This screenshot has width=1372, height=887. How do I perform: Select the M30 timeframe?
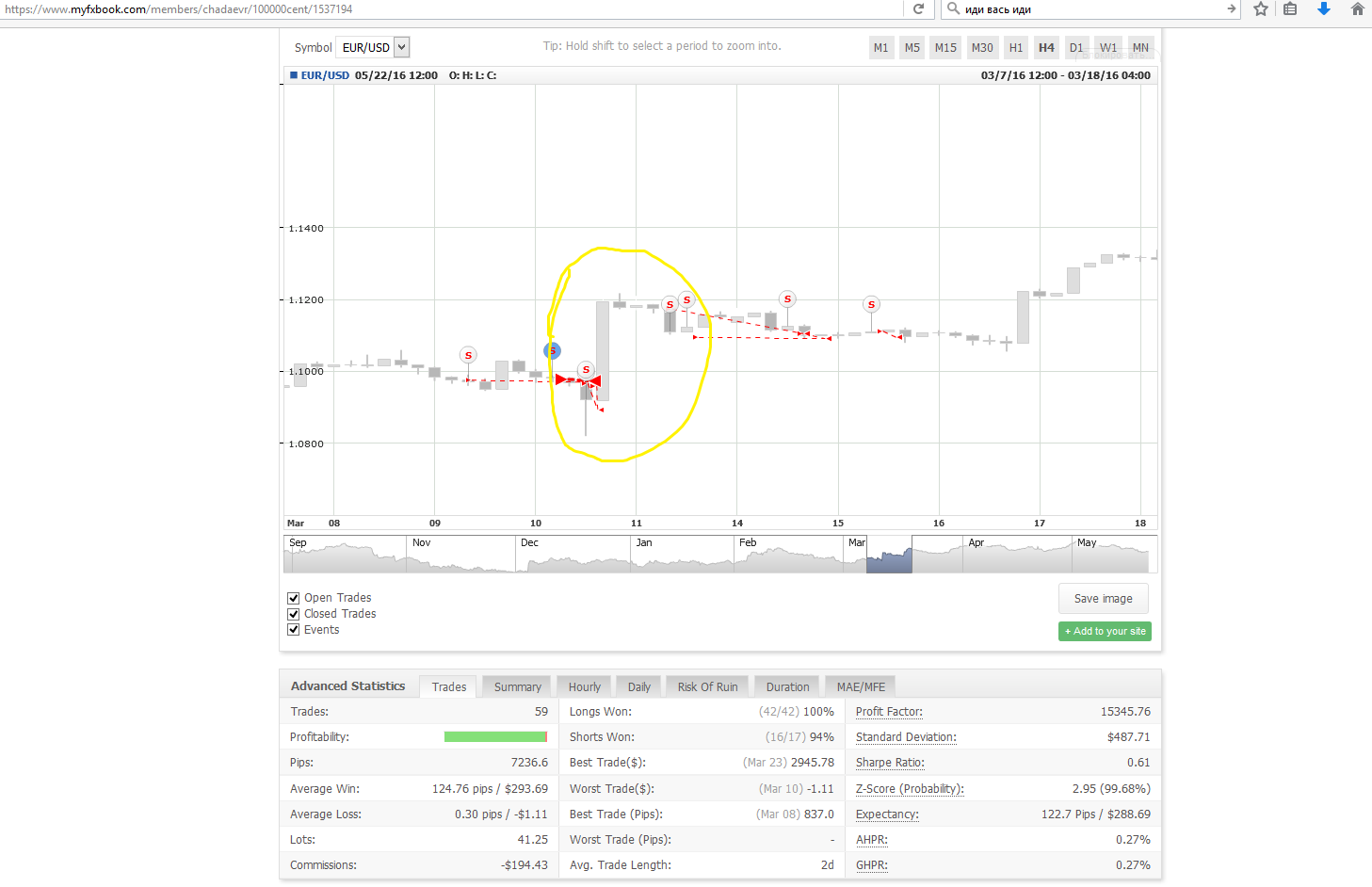tap(982, 47)
